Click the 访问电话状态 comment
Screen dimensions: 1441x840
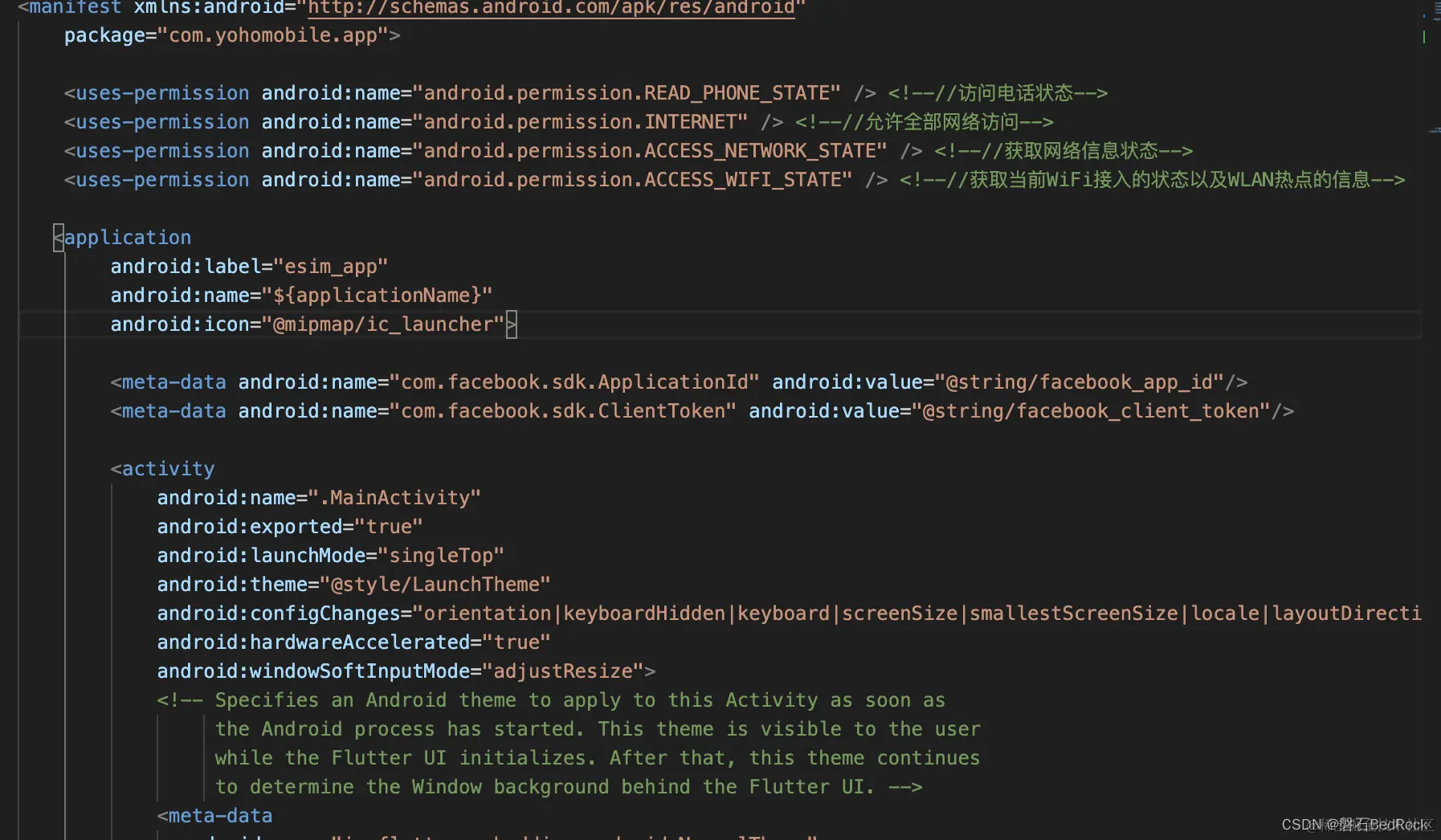click(x=998, y=93)
